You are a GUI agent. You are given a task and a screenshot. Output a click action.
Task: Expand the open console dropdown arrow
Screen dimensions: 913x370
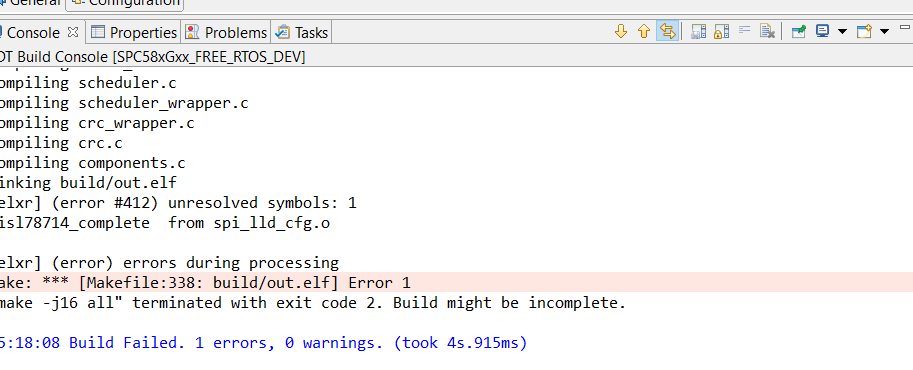pyautogui.click(x=884, y=31)
